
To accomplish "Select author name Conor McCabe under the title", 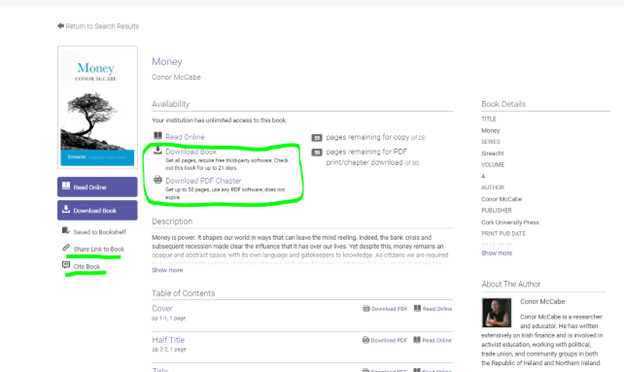I will coord(176,77).
